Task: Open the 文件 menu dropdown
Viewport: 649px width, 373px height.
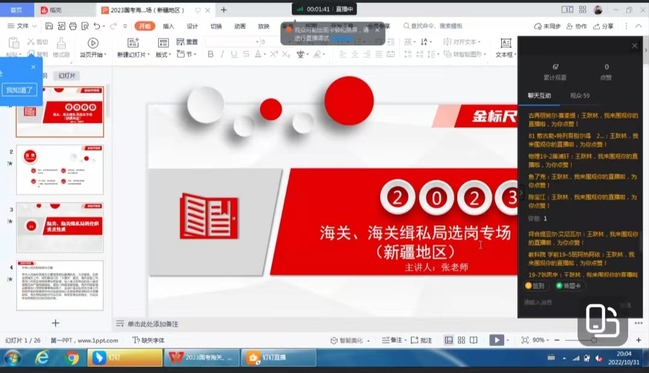Action: point(22,26)
